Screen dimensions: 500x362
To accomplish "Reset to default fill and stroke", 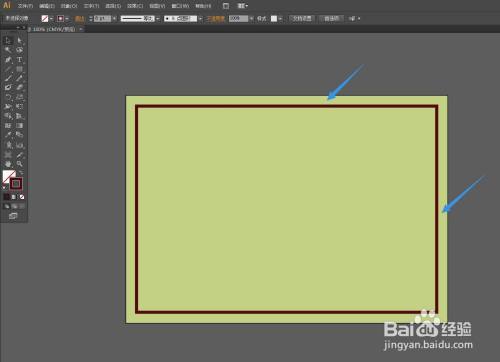I will pyautogui.click(x=5, y=187).
